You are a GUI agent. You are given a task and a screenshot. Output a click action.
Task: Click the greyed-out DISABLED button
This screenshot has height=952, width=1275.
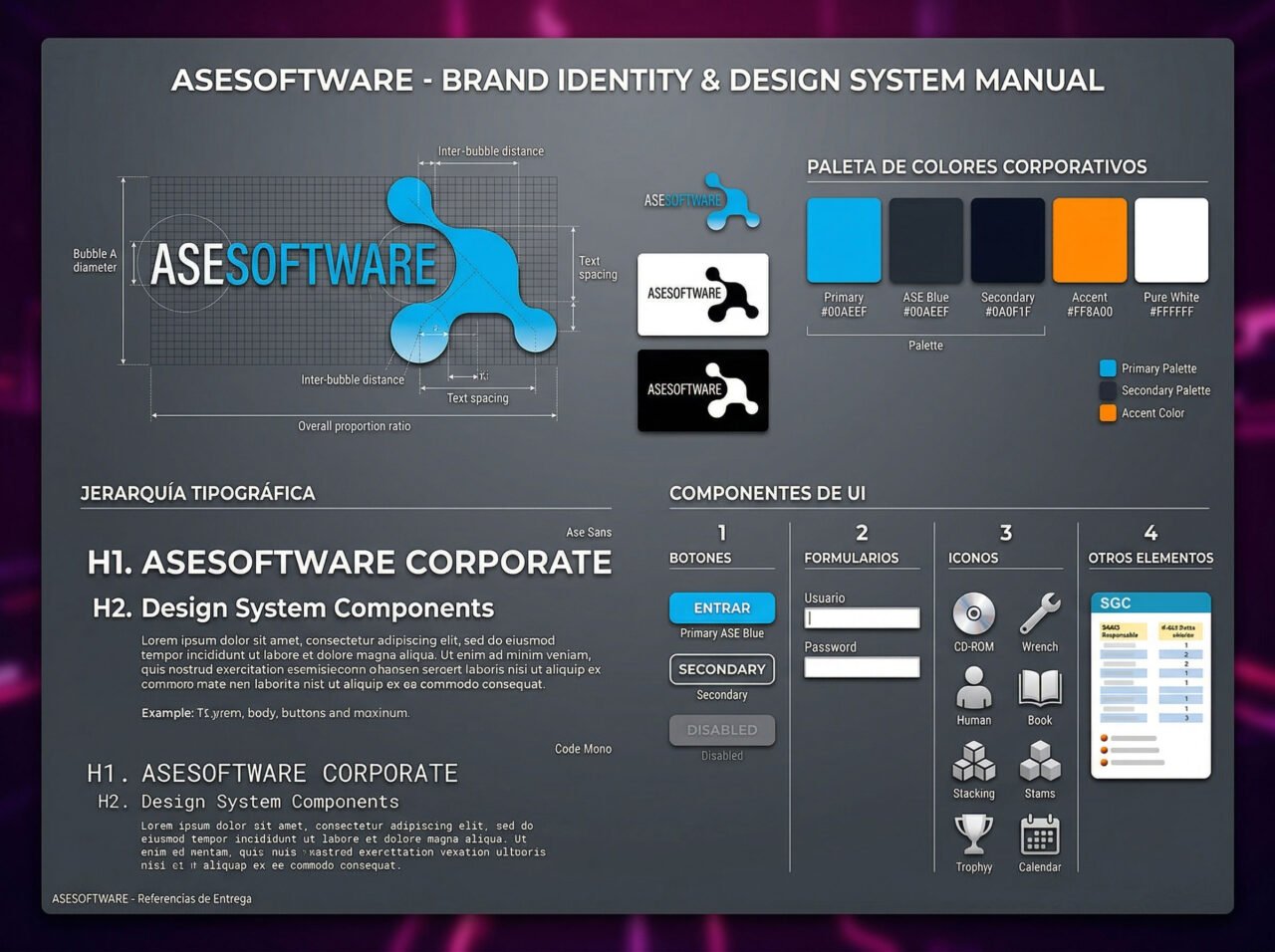pyautogui.click(x=722, y=730)
